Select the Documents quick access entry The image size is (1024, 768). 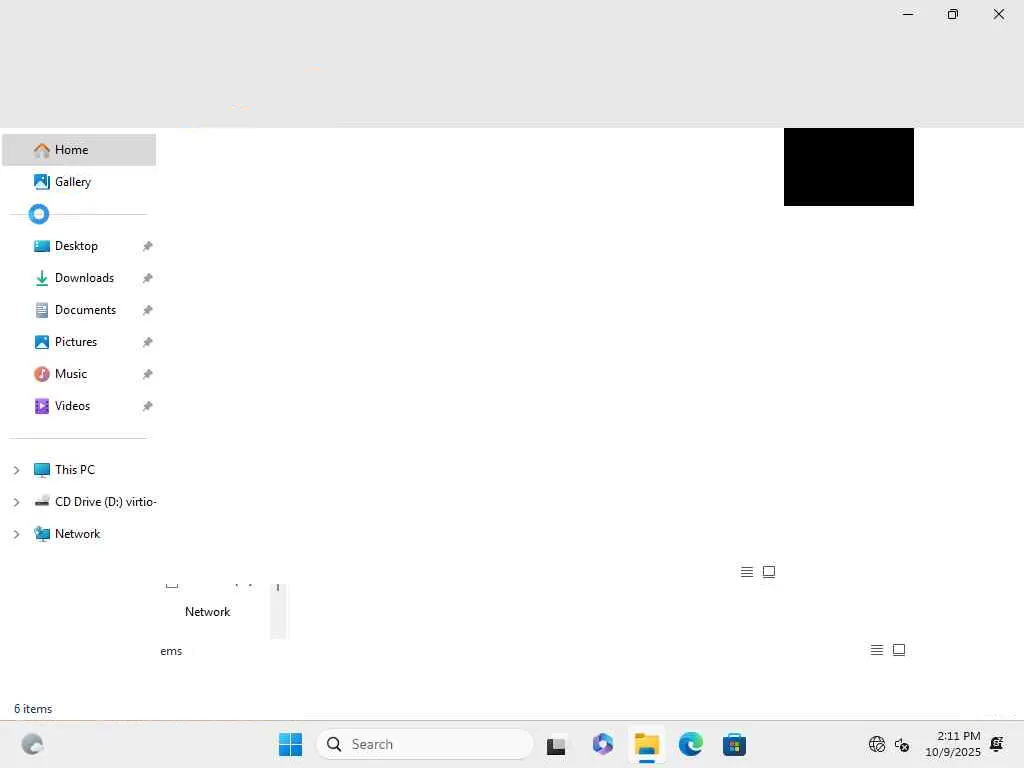(x=79, y=310)
